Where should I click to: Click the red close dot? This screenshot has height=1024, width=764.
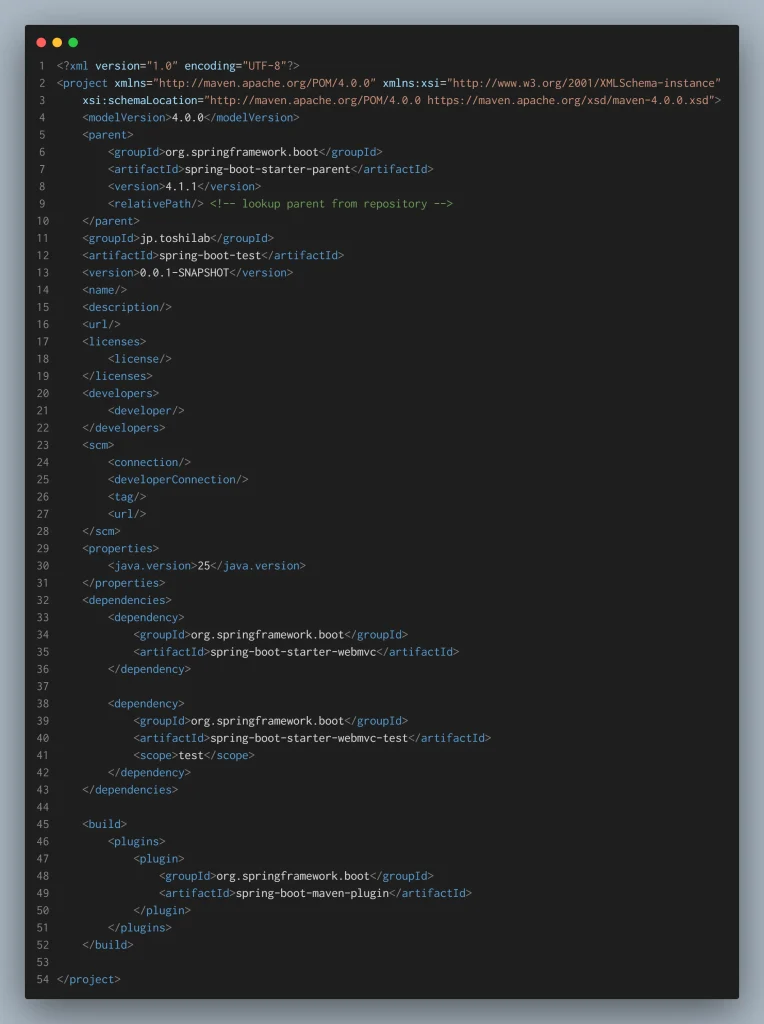[41, 42]
